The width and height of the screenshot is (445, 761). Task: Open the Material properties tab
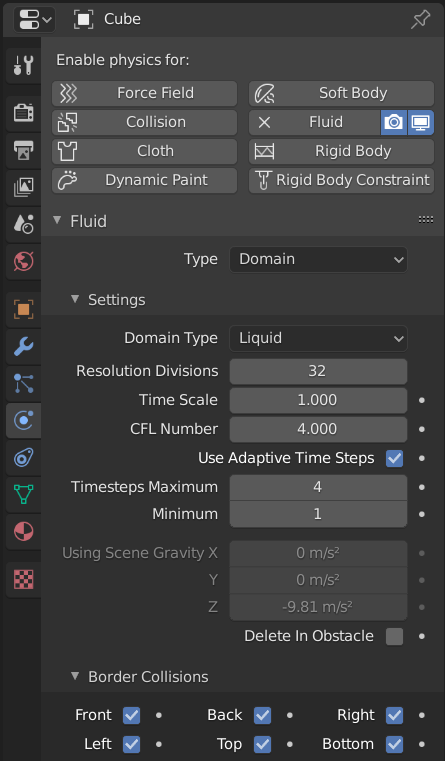pyautogui.click(x=23, y=531)
